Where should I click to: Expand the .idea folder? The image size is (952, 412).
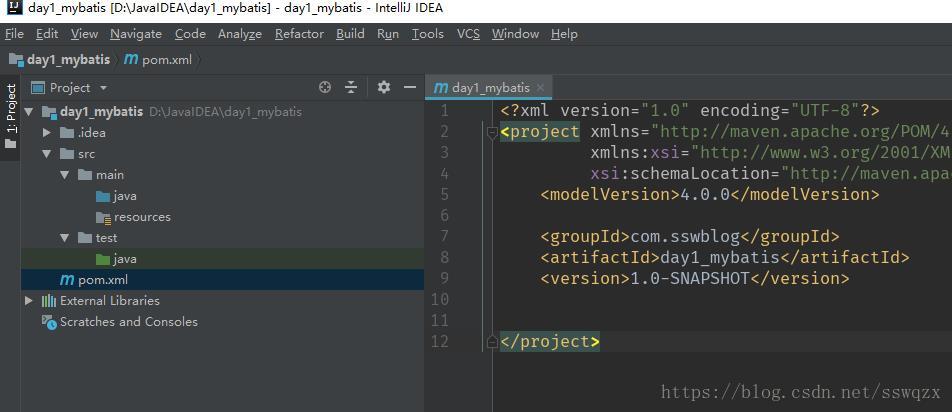[47, 133]
